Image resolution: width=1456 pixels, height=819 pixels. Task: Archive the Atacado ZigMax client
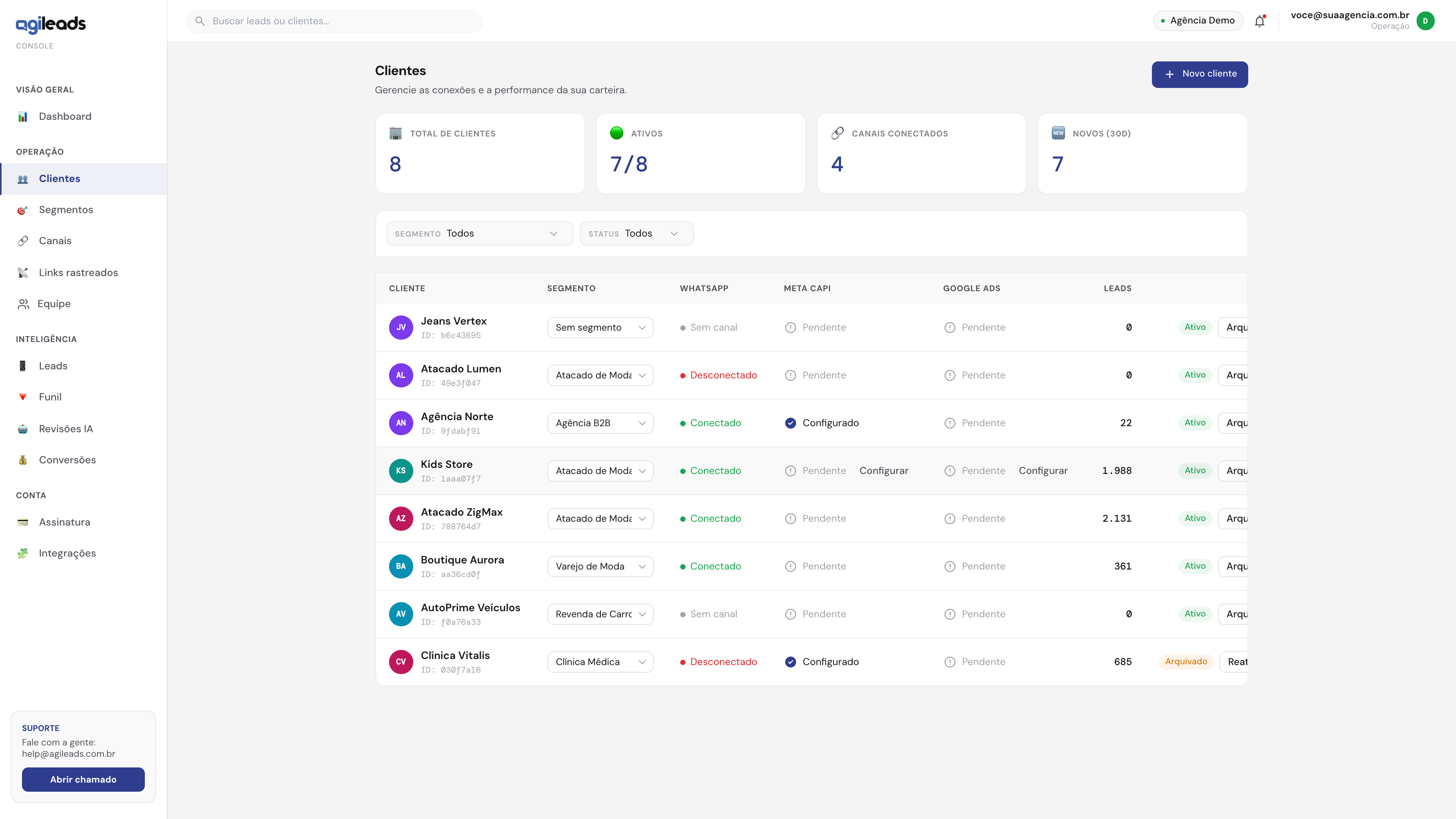coord(1233,518)
